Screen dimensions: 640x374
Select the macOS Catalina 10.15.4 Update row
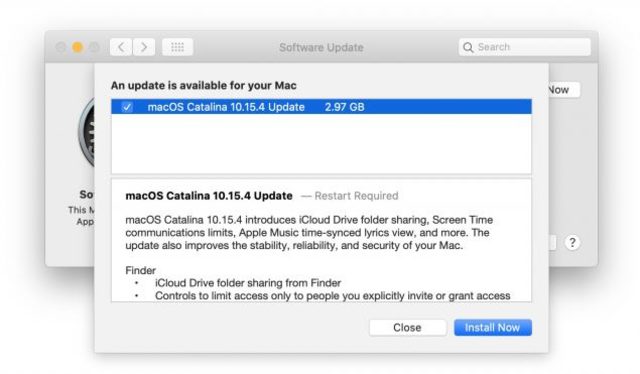(x=321, y=107)
